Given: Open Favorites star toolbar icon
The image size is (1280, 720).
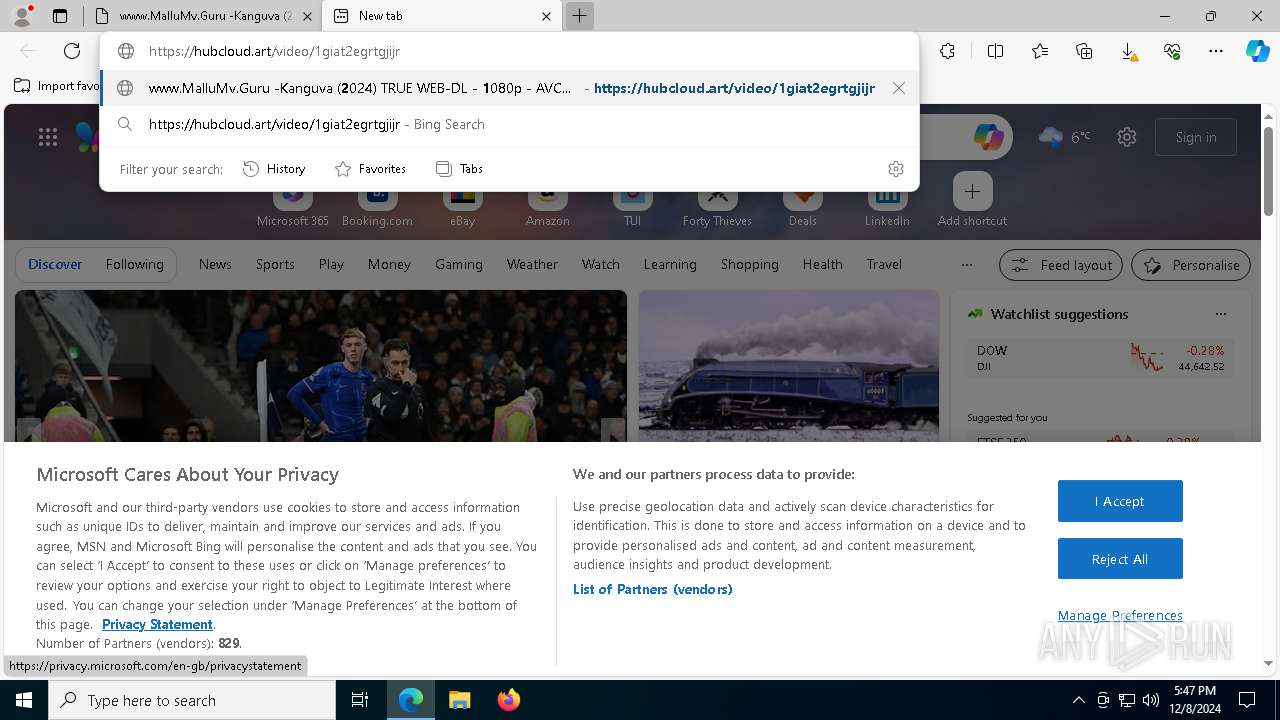Looking at the screenshot, I should pos(1040,51).
